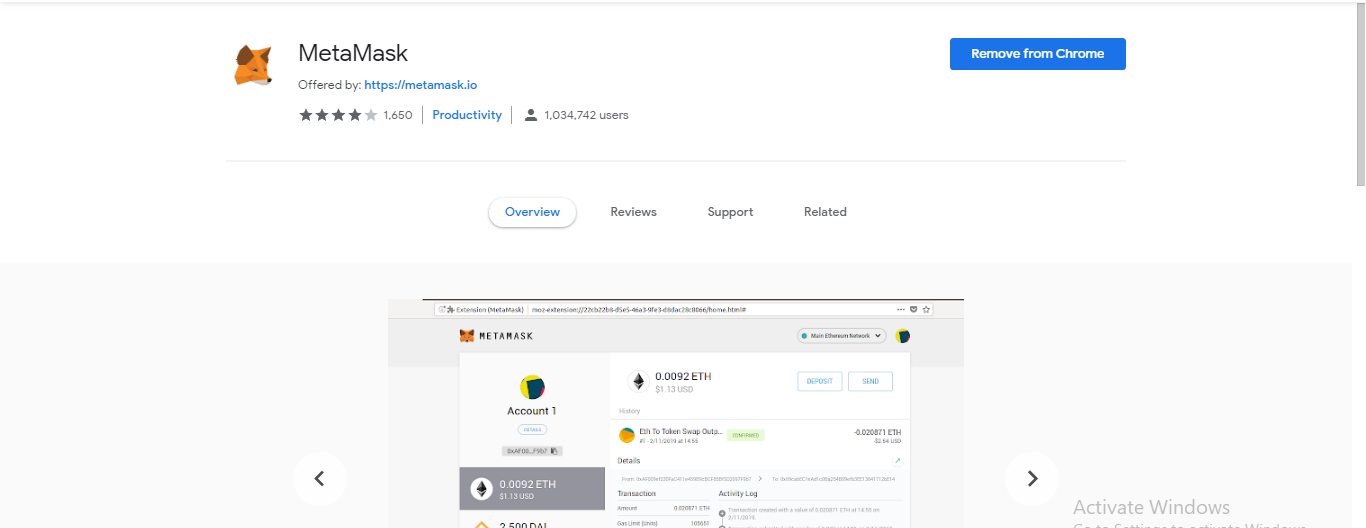Viewport: 1366px width, 528px height.
Task: Select the Support tab
Action: [730, 212]
